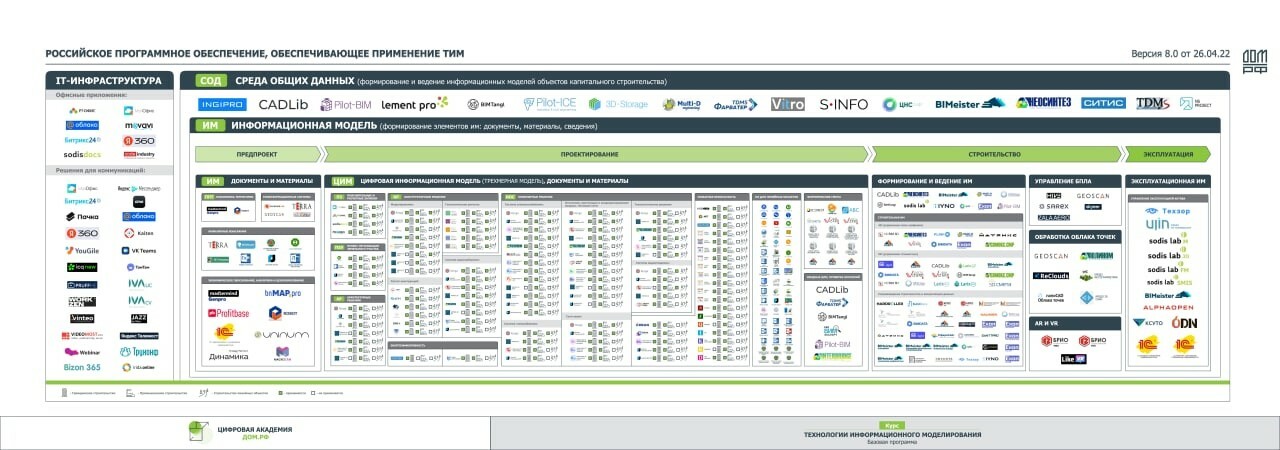Select the Проектирование stage arrow
Viewport: 1280px width, 450px height.
coord(596,154)
